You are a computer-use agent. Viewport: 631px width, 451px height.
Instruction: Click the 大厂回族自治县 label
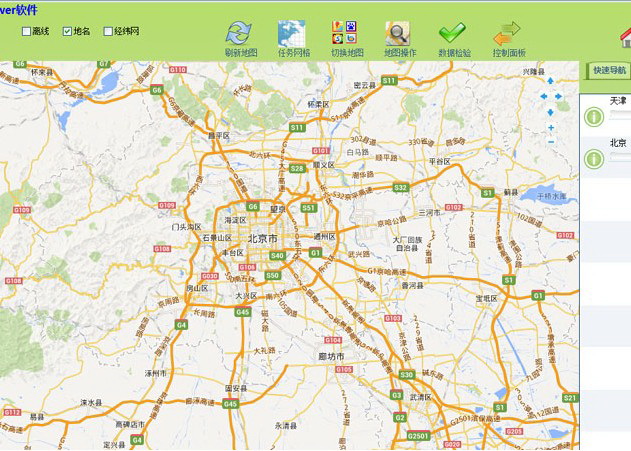click(407, 244)
